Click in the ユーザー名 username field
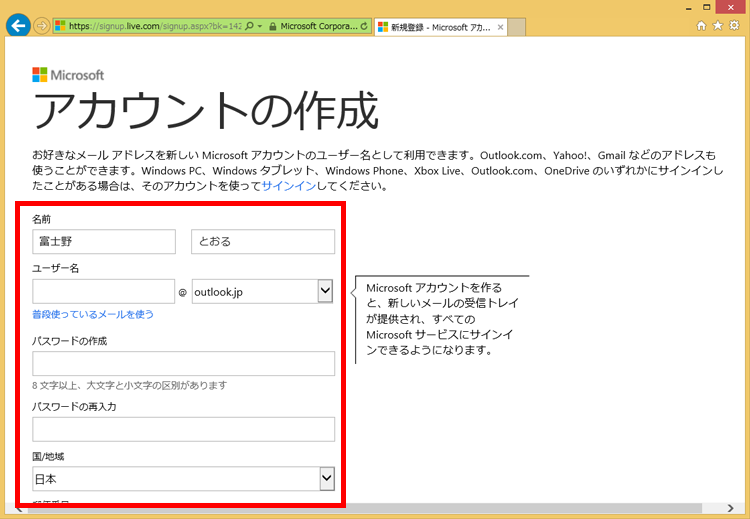Image resolution: width=750 pixels, height=519 pixels. (x=103, y=291)
